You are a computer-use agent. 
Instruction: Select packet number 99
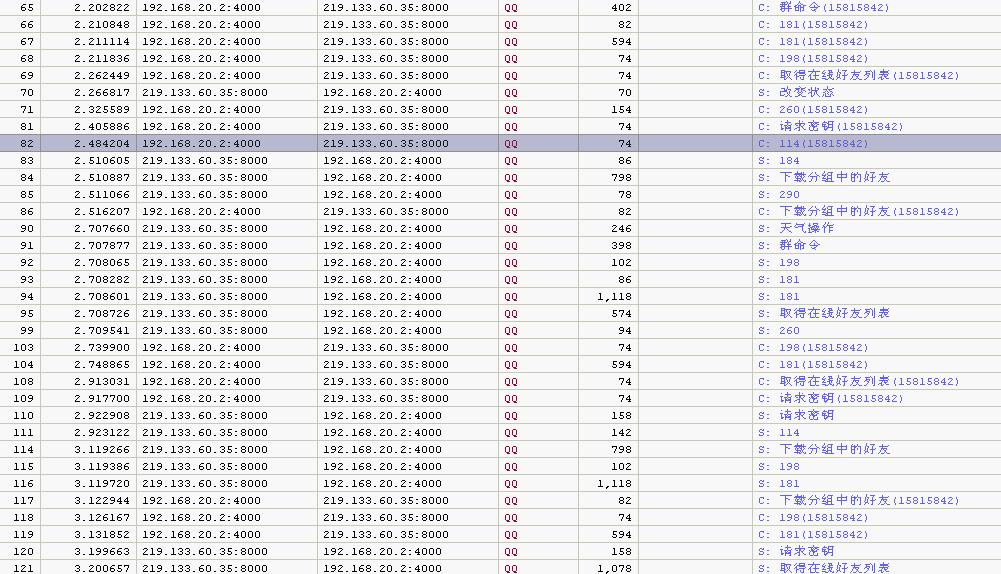[x=27, y=330]
